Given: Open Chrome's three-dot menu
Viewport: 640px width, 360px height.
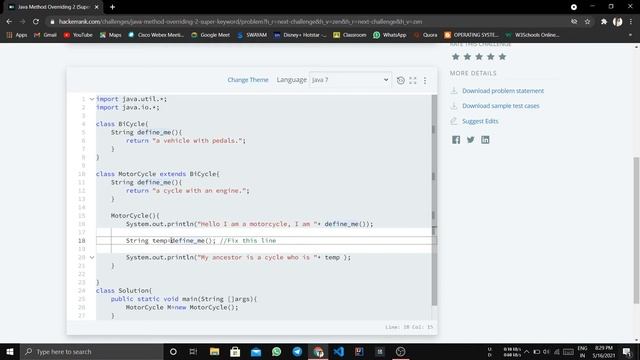Looking at the screenshot, I should 631,22.
